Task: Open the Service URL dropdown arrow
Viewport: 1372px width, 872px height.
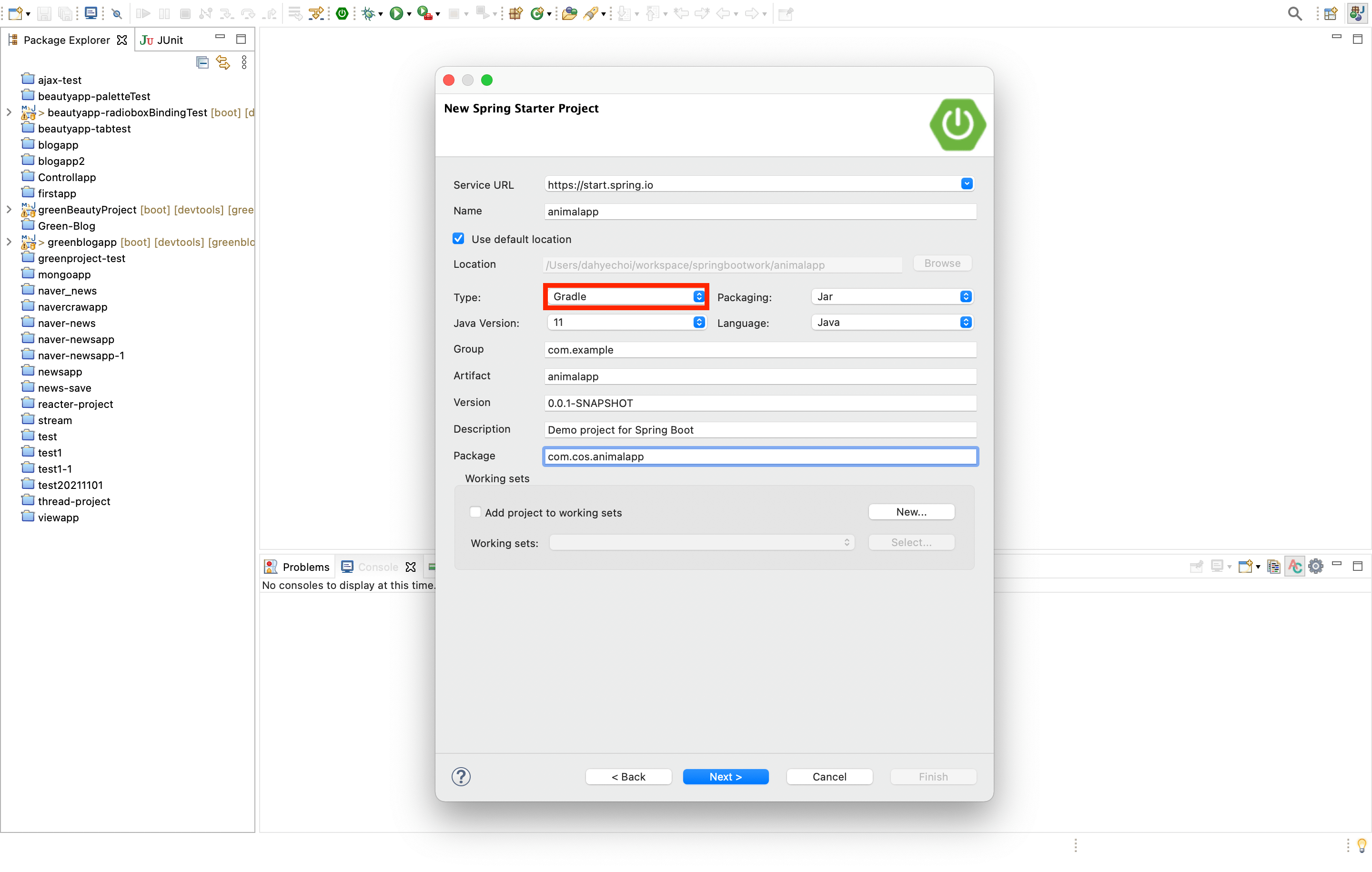Action: coord(967,183)
